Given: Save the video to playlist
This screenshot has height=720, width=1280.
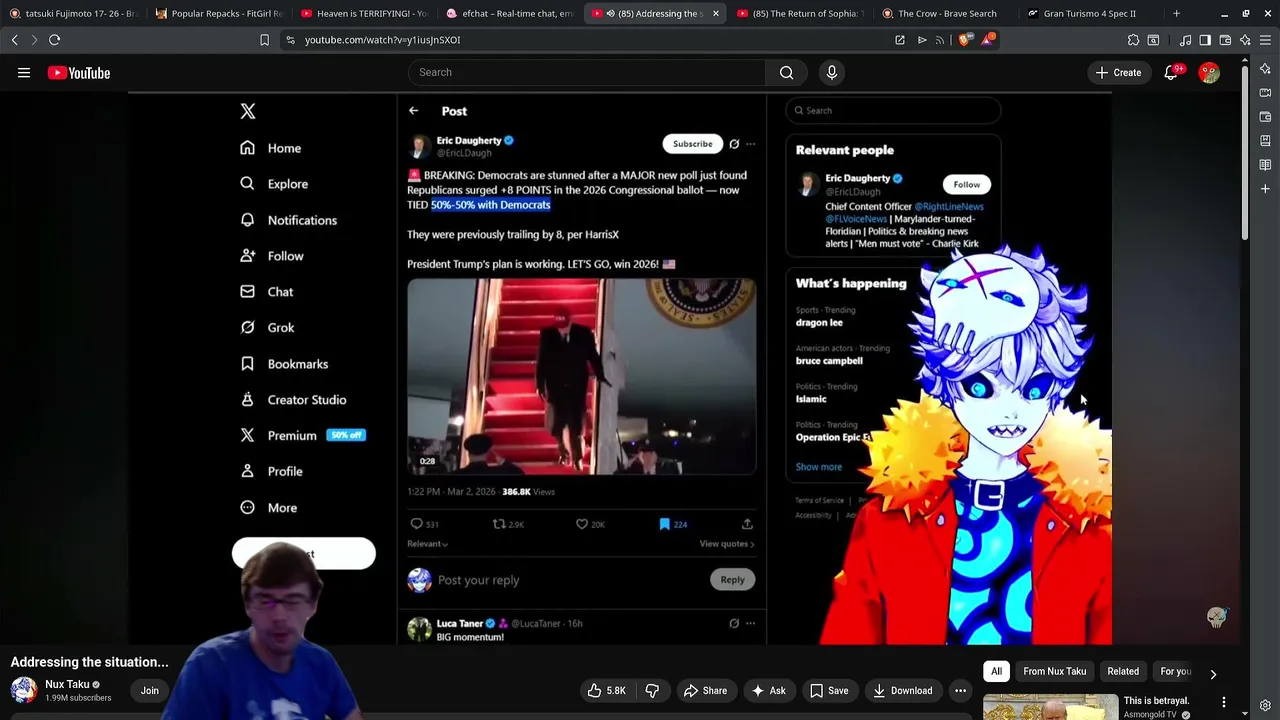Looking at the screenshot, I should [x=828, y=690].
